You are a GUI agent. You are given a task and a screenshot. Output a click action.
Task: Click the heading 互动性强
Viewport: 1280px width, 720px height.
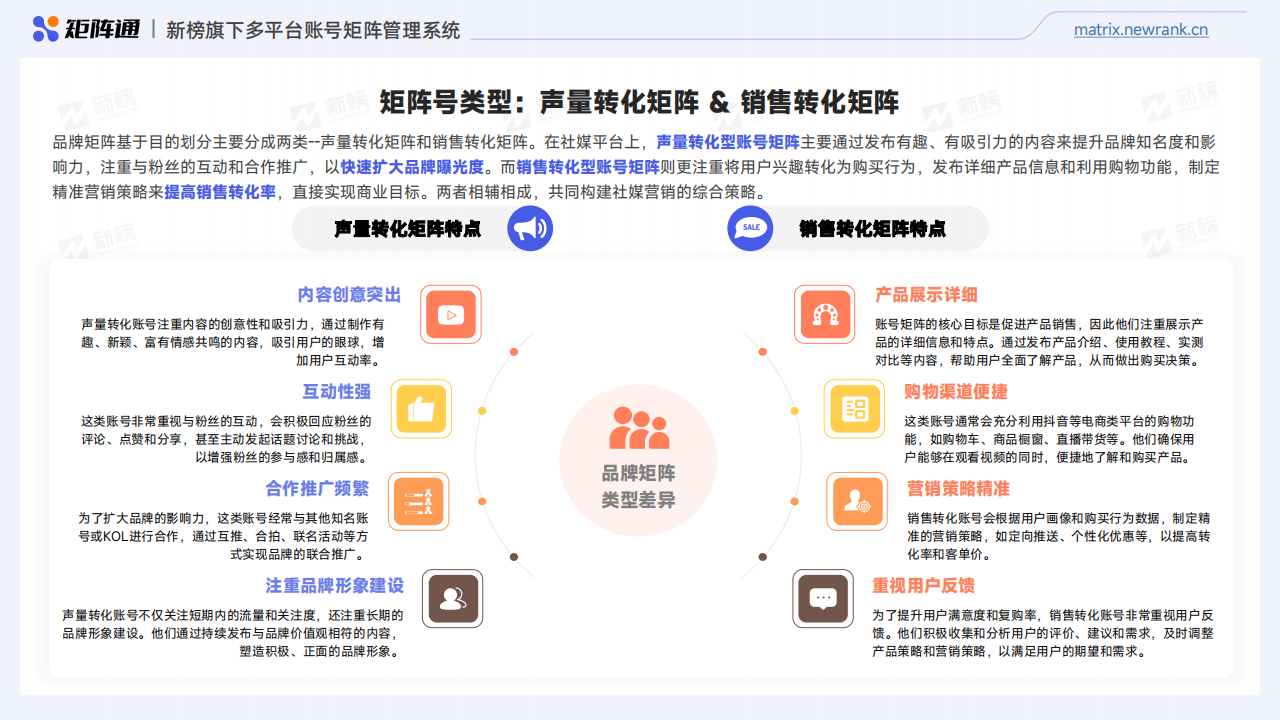tap(337, 391)
